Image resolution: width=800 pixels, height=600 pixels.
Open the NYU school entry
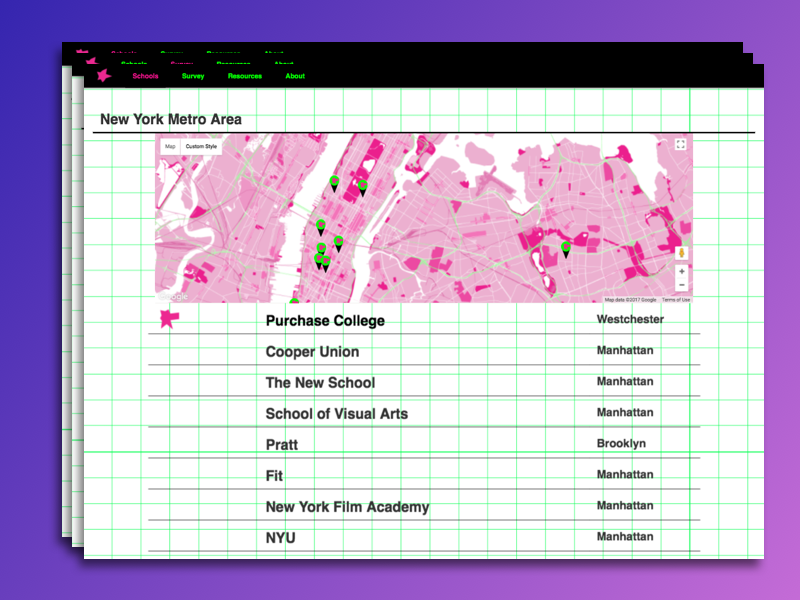(281, 538)
